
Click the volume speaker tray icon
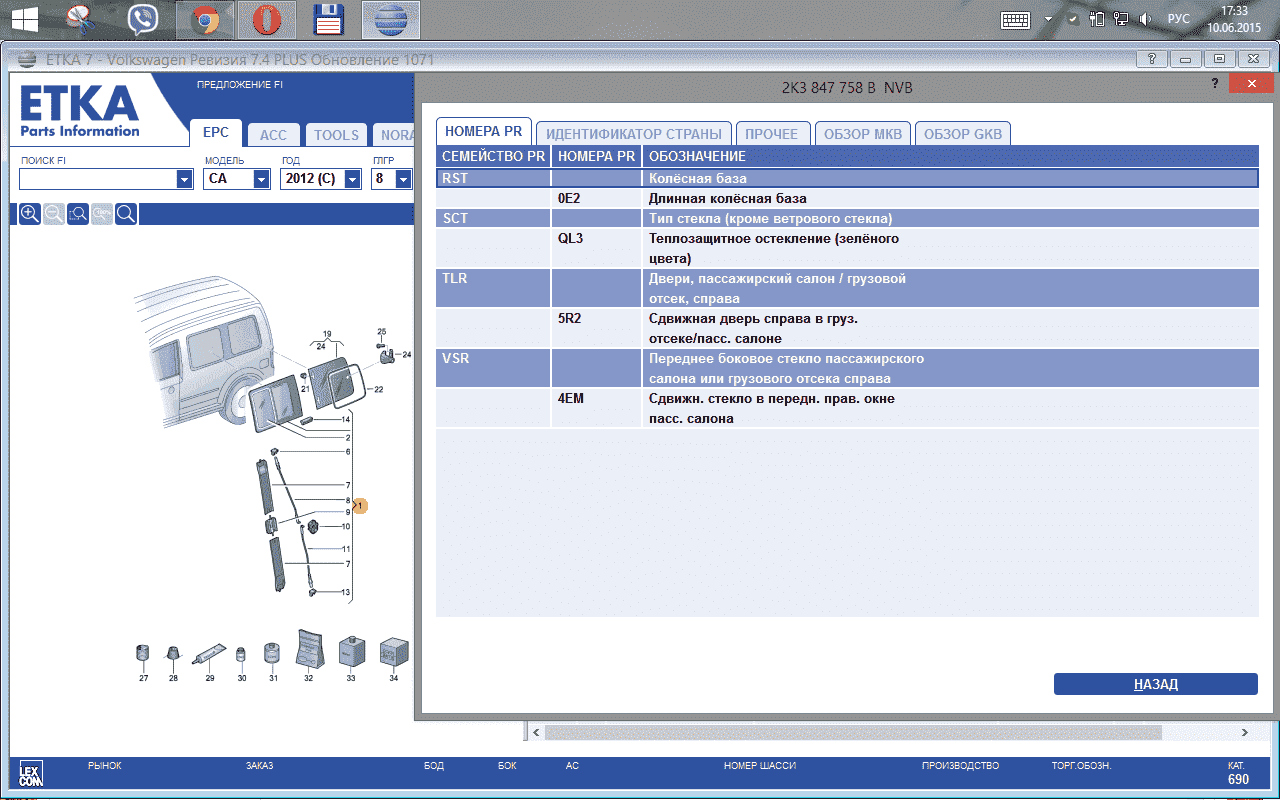click(x=1146, y=19)
